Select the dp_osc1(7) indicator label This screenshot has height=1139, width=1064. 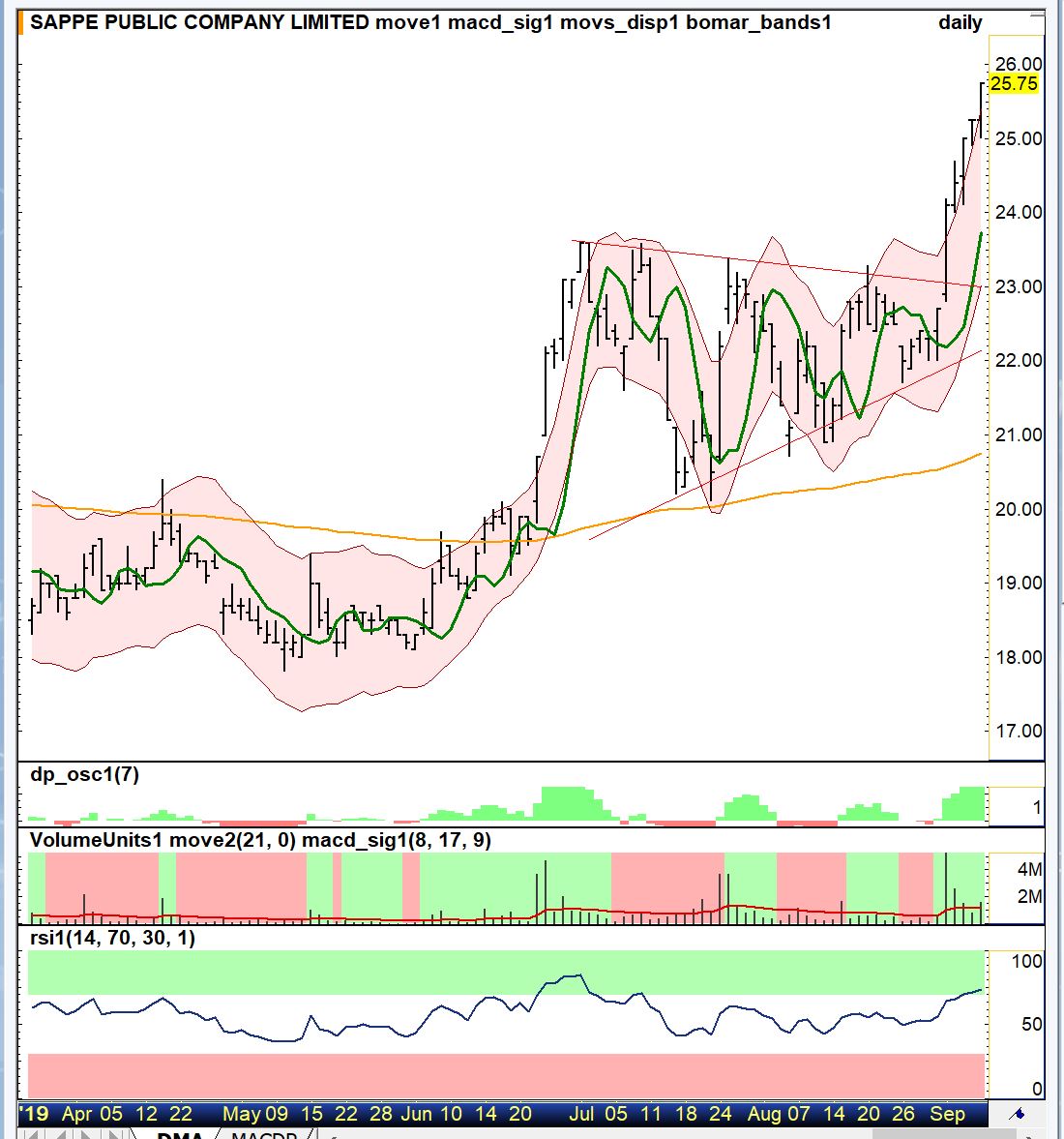click(x=84, y=774)
